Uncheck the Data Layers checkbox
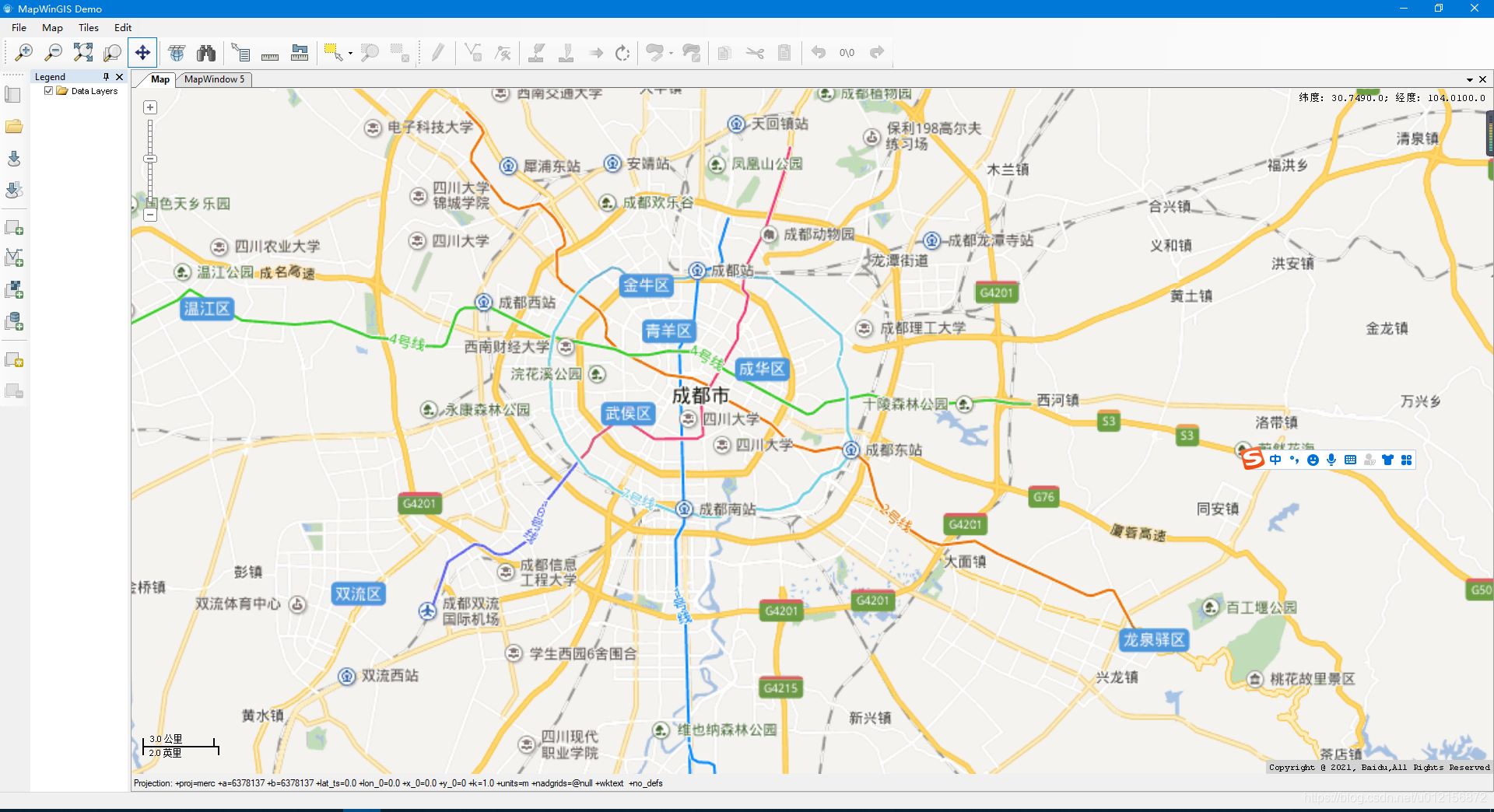Viewport: 1494px width, 812px height. (x=49, y=91)
